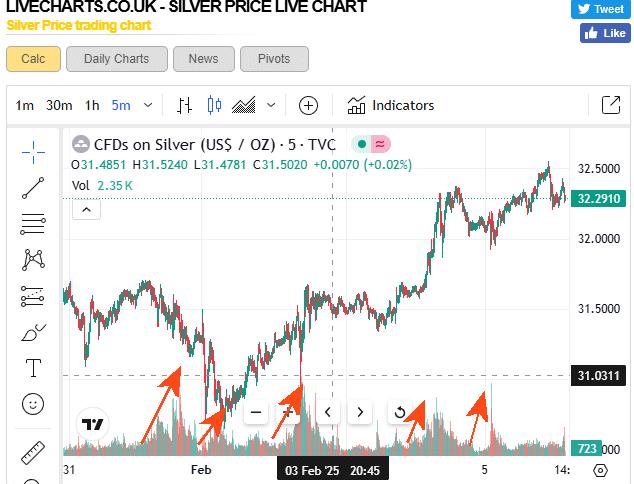Click the Facebook Like button
The width and height of the screenshot is (634, 484).
coord(604,33)
